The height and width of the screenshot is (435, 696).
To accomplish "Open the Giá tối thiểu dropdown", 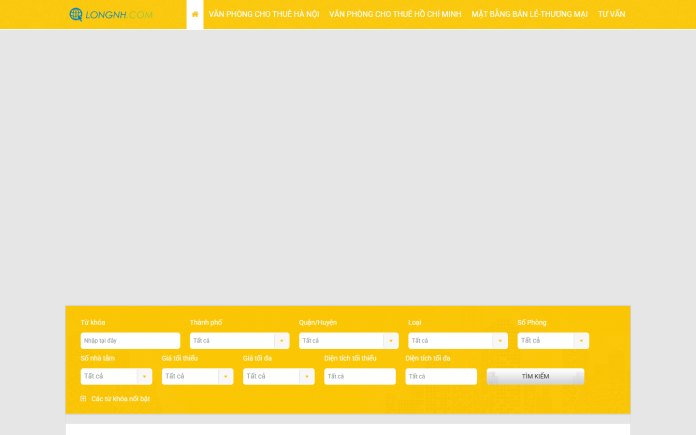I will click(198, 376).
